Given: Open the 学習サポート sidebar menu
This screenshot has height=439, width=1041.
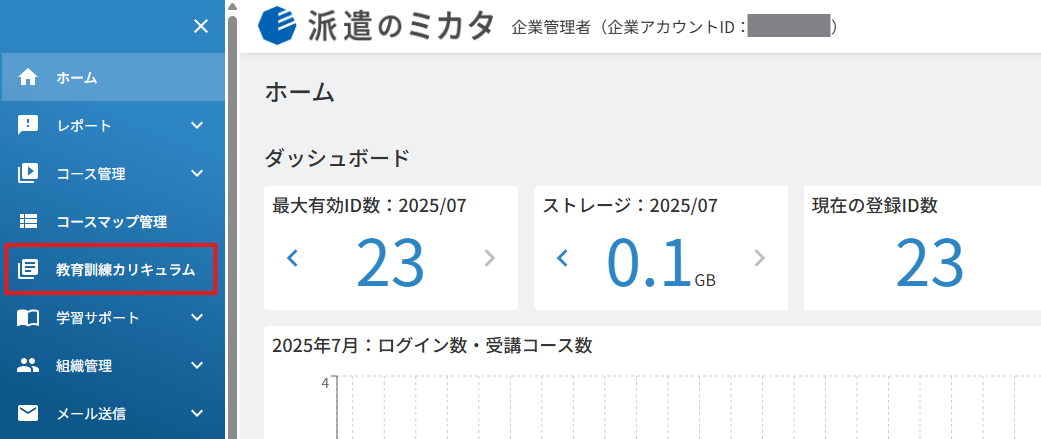Looking at the screenshot, I should point(112,318).
